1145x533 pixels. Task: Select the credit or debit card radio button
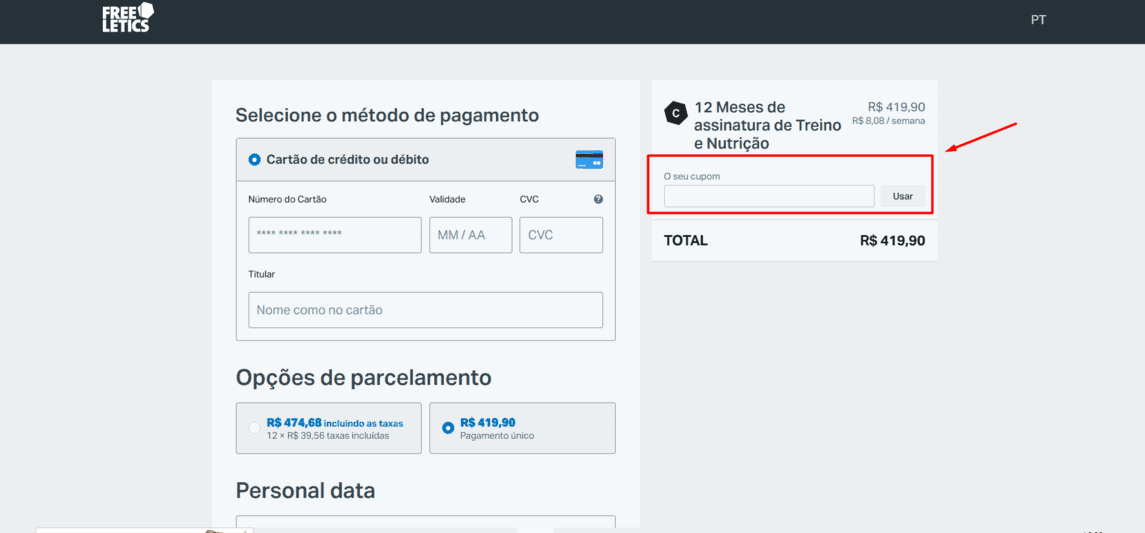coord(254,159)
